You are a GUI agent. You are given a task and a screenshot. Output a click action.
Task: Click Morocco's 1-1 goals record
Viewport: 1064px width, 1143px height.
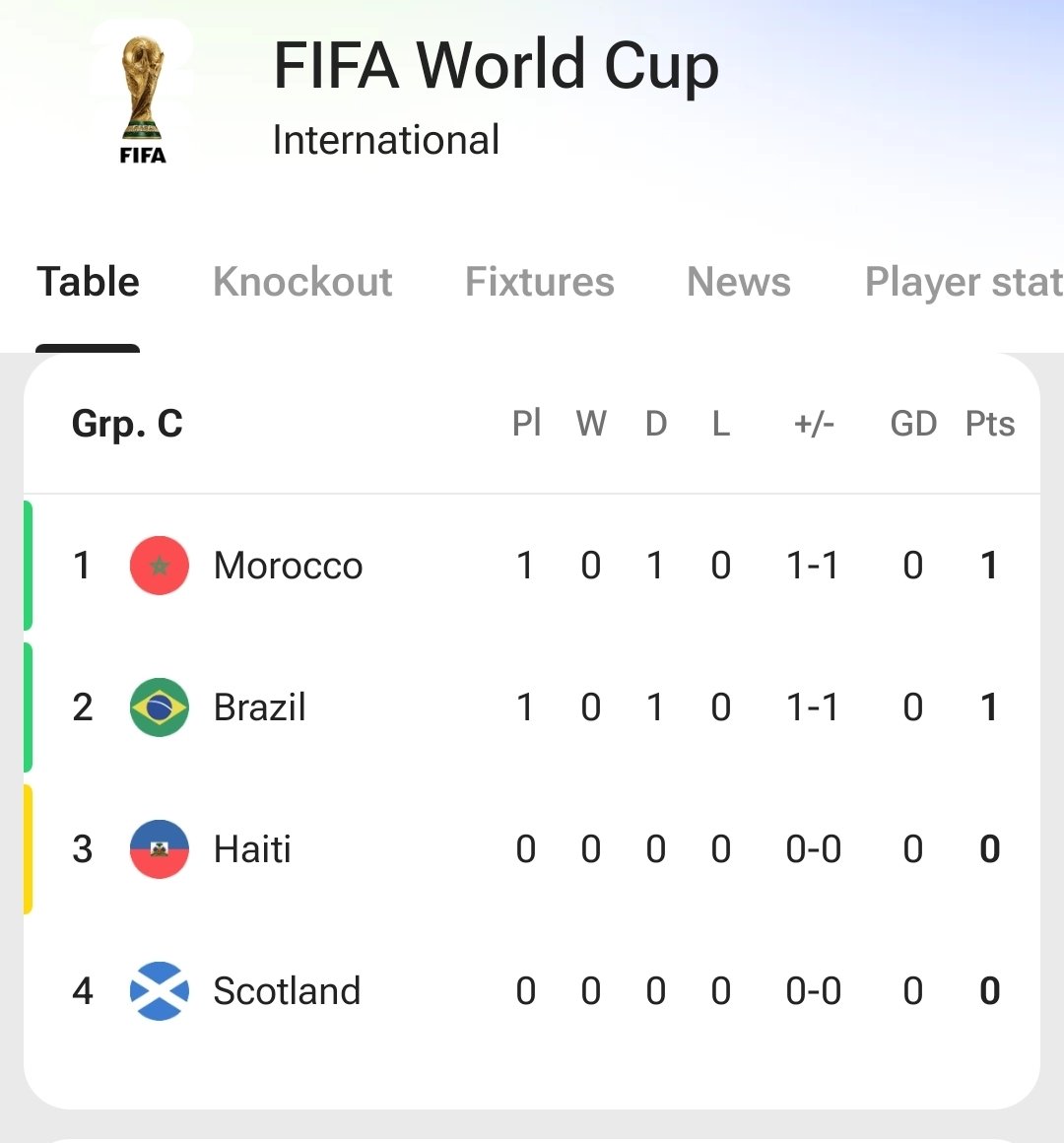pos(813,566)
